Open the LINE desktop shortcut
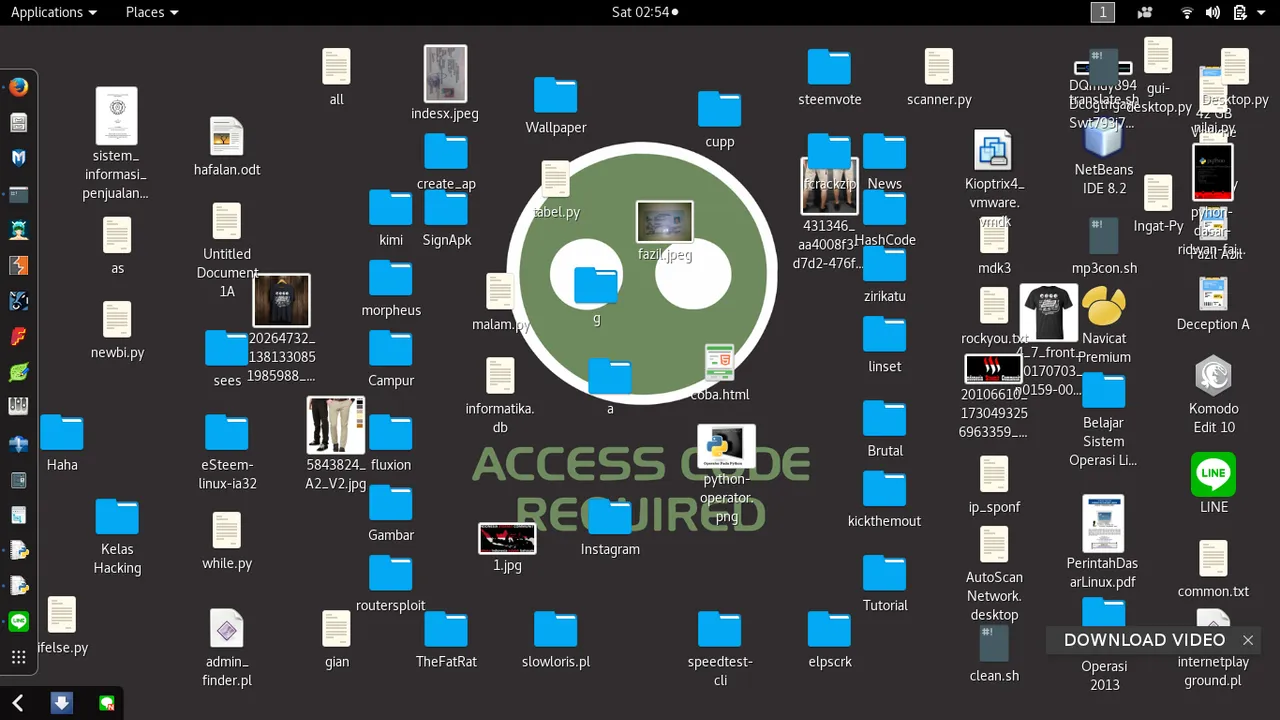Viewport: 1280px width, 720px height. (x=1213, y=474)
